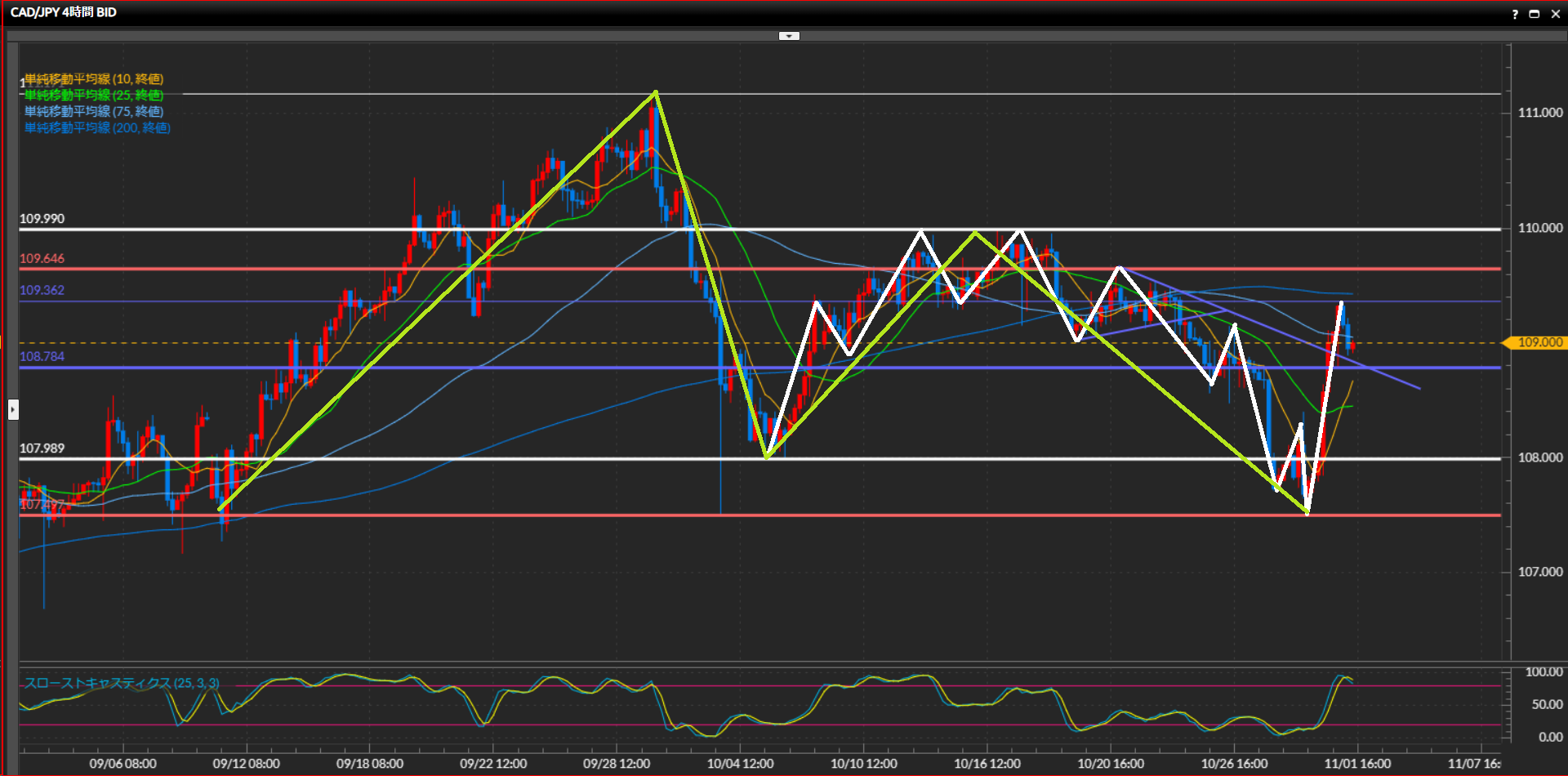
Task: Select the 200-period simple moving average label
Action: pyautogui.click(x=97, y=128)
